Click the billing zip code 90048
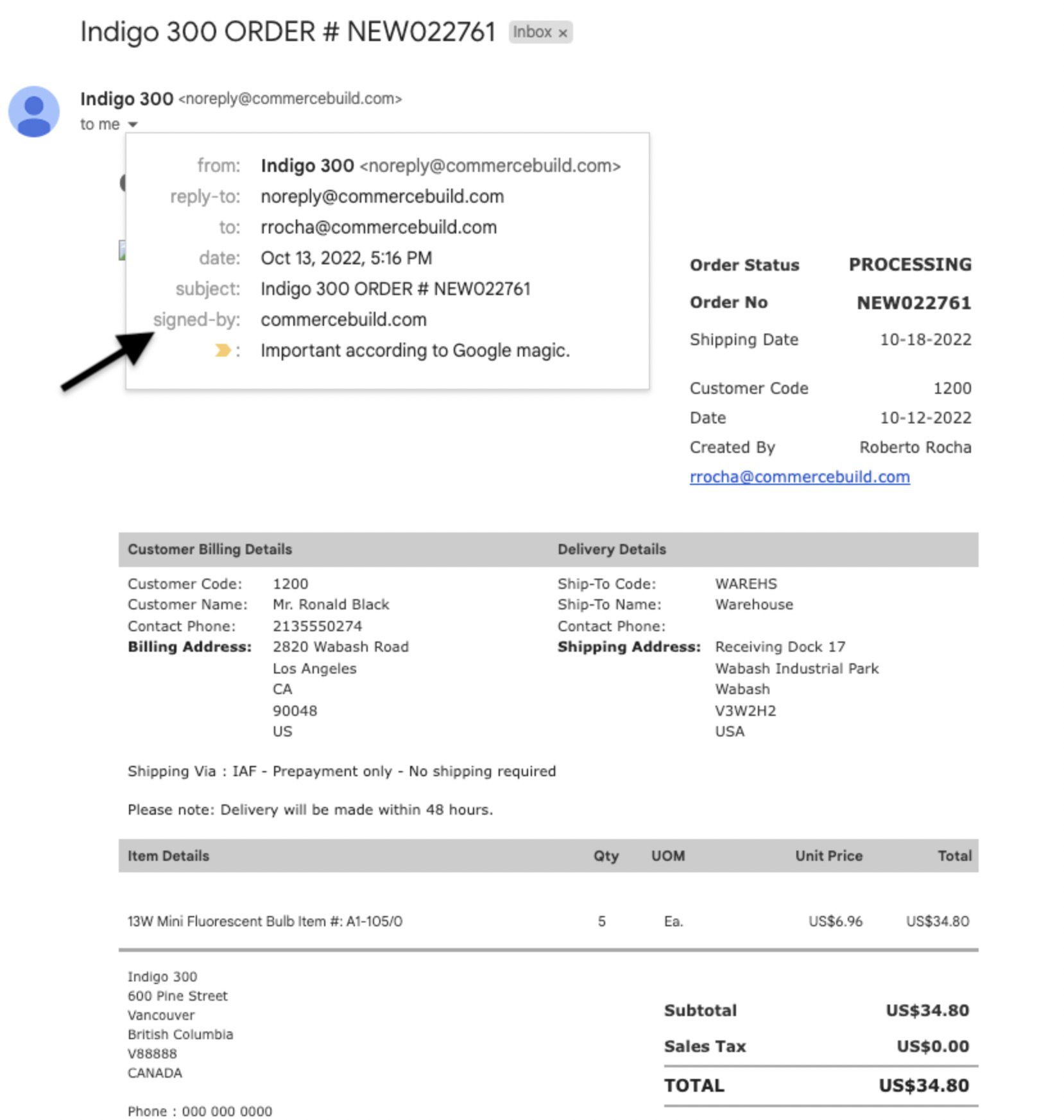This screenshot has height=1120, width=1064. tap(295, 711)
